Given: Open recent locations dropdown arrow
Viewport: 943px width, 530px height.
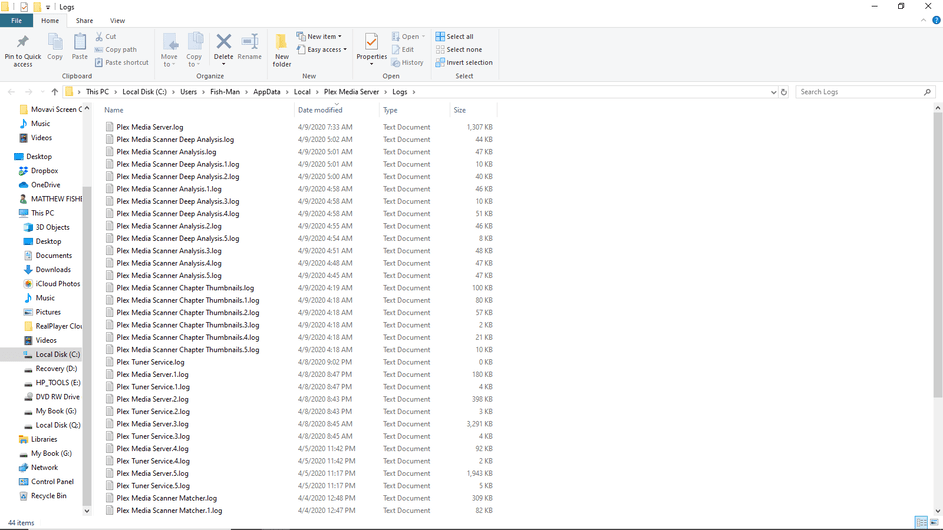Looking at the screenshot, I should 42,92.
